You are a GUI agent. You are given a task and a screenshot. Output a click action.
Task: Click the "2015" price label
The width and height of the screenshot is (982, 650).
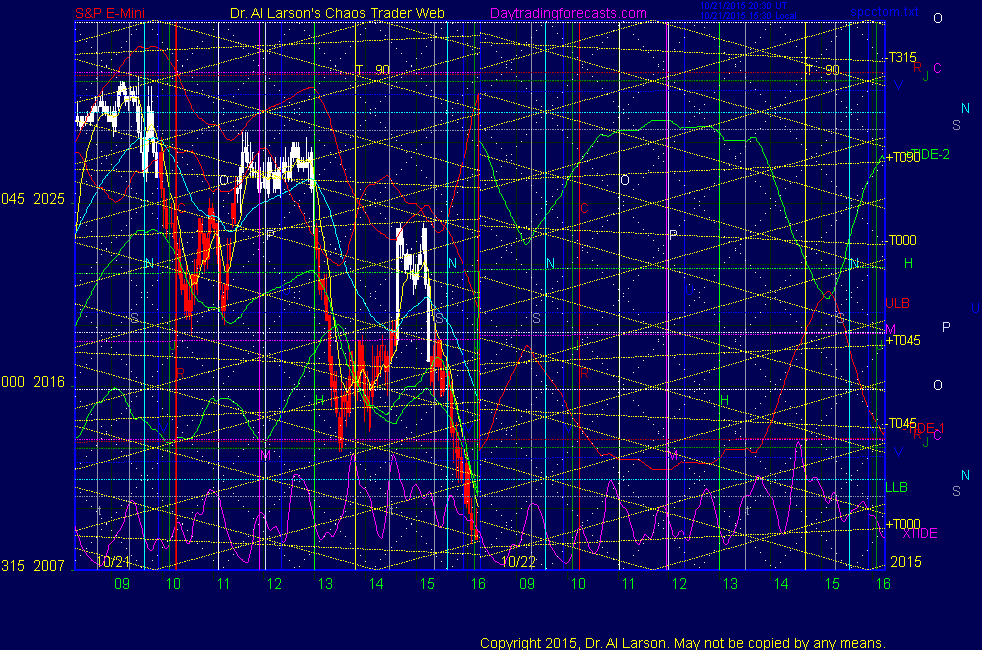point(906,562)
